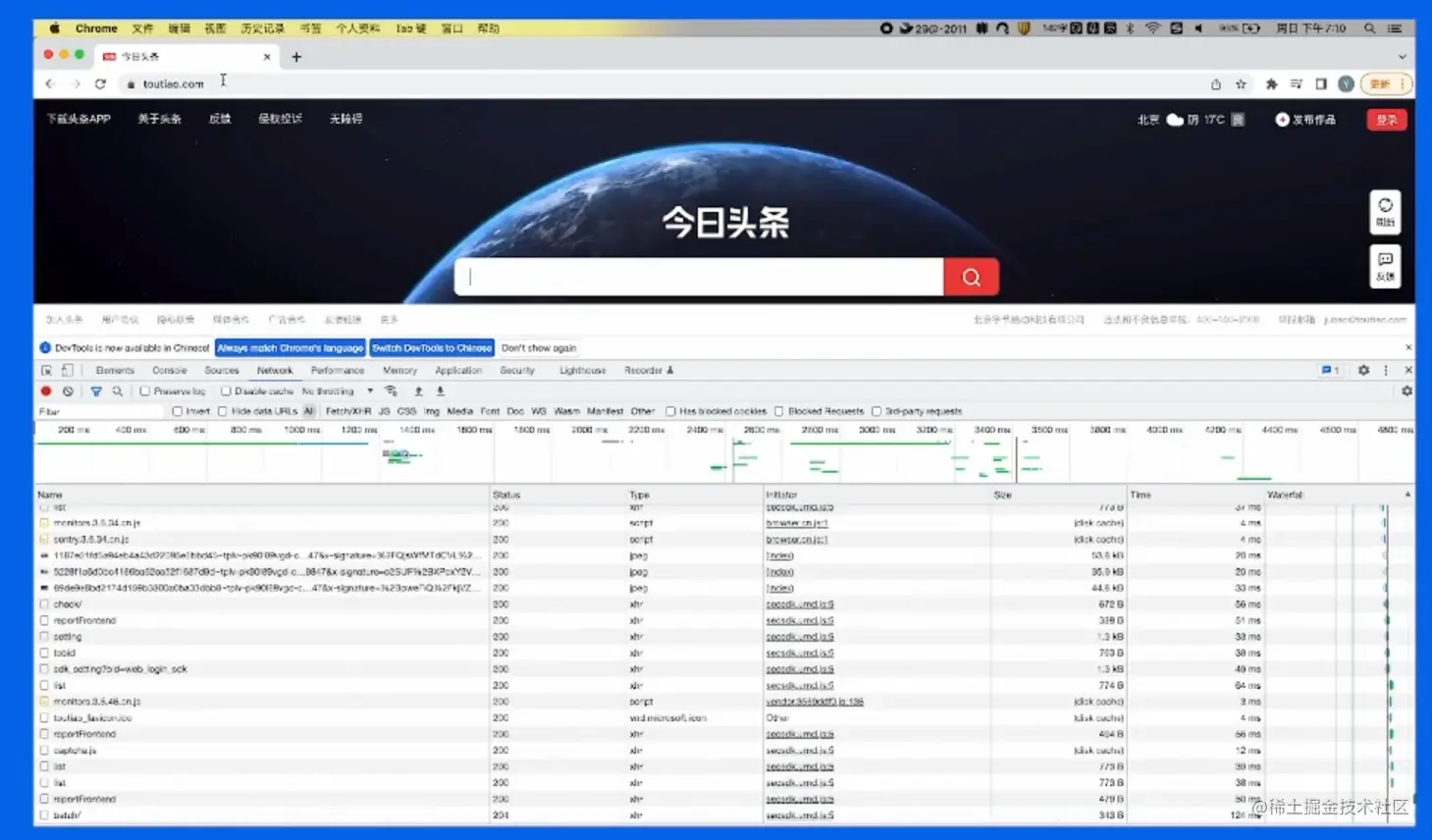Image resolution: width=1432 pixels, height=840 pixels.
Task: Open the macOS Wi-Fi status menu
Action: (x=1153, y=28)
